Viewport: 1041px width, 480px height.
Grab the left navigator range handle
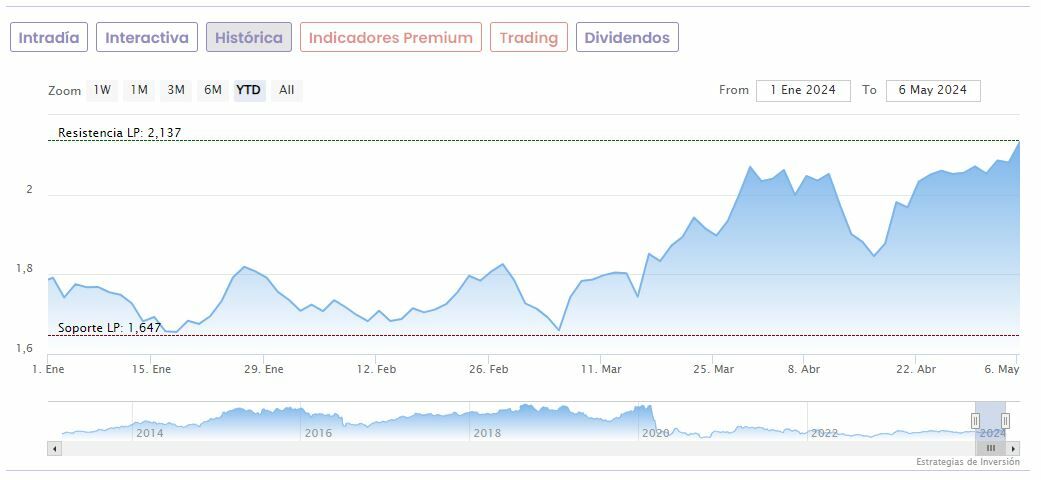(976, 421)
